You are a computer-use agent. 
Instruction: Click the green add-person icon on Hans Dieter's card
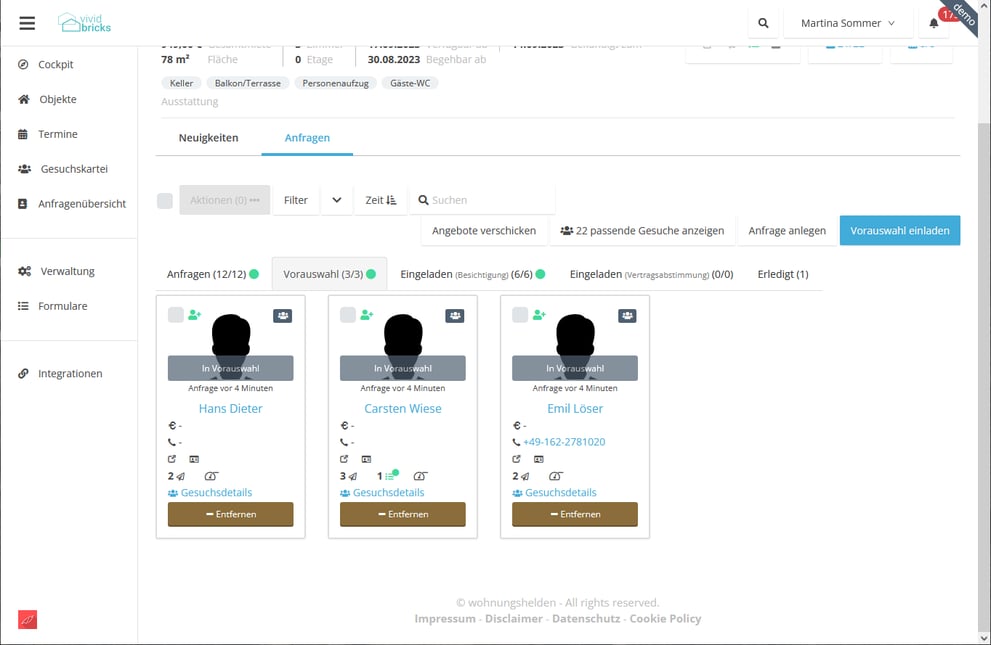[195, 315]
